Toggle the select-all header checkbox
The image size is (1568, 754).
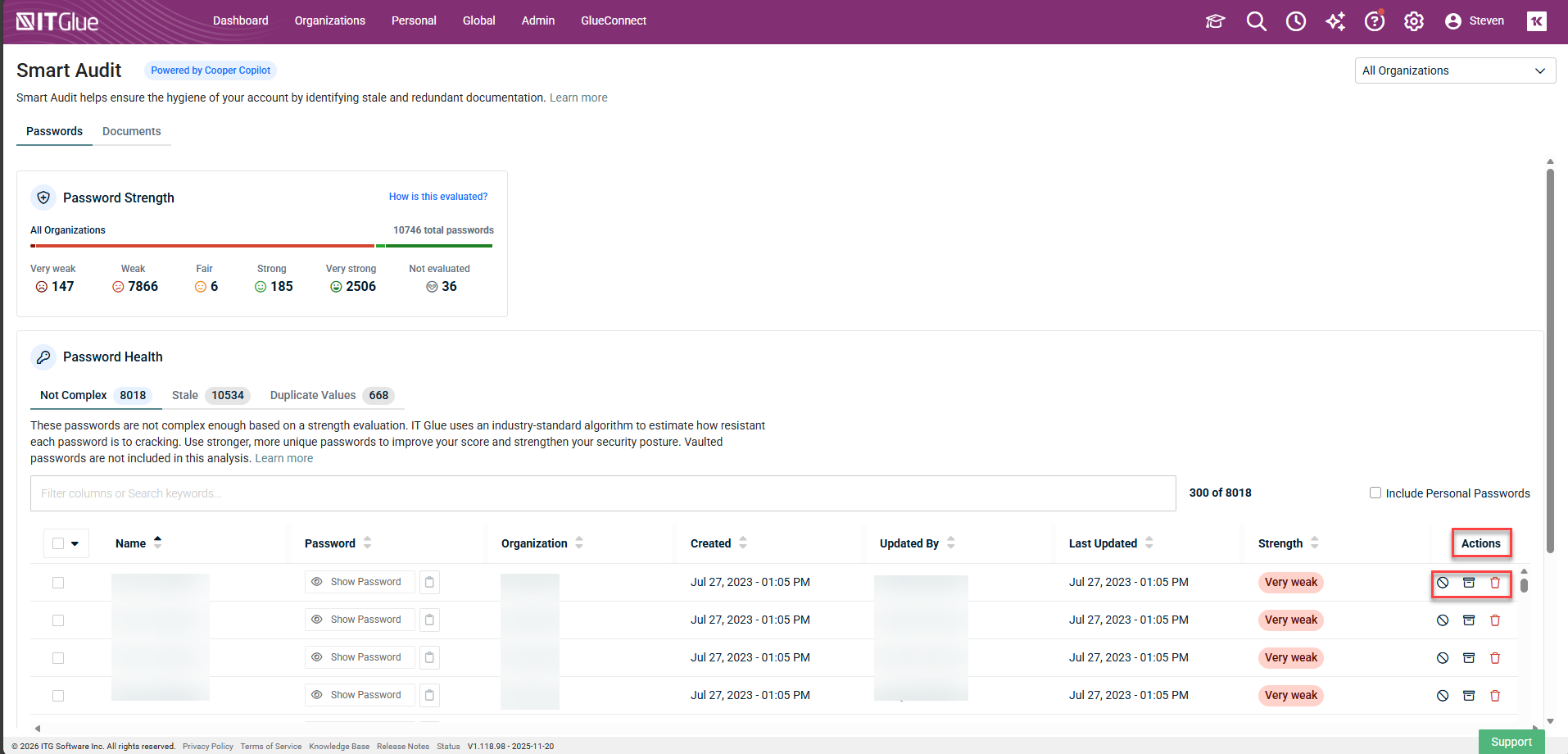(58, 543)
